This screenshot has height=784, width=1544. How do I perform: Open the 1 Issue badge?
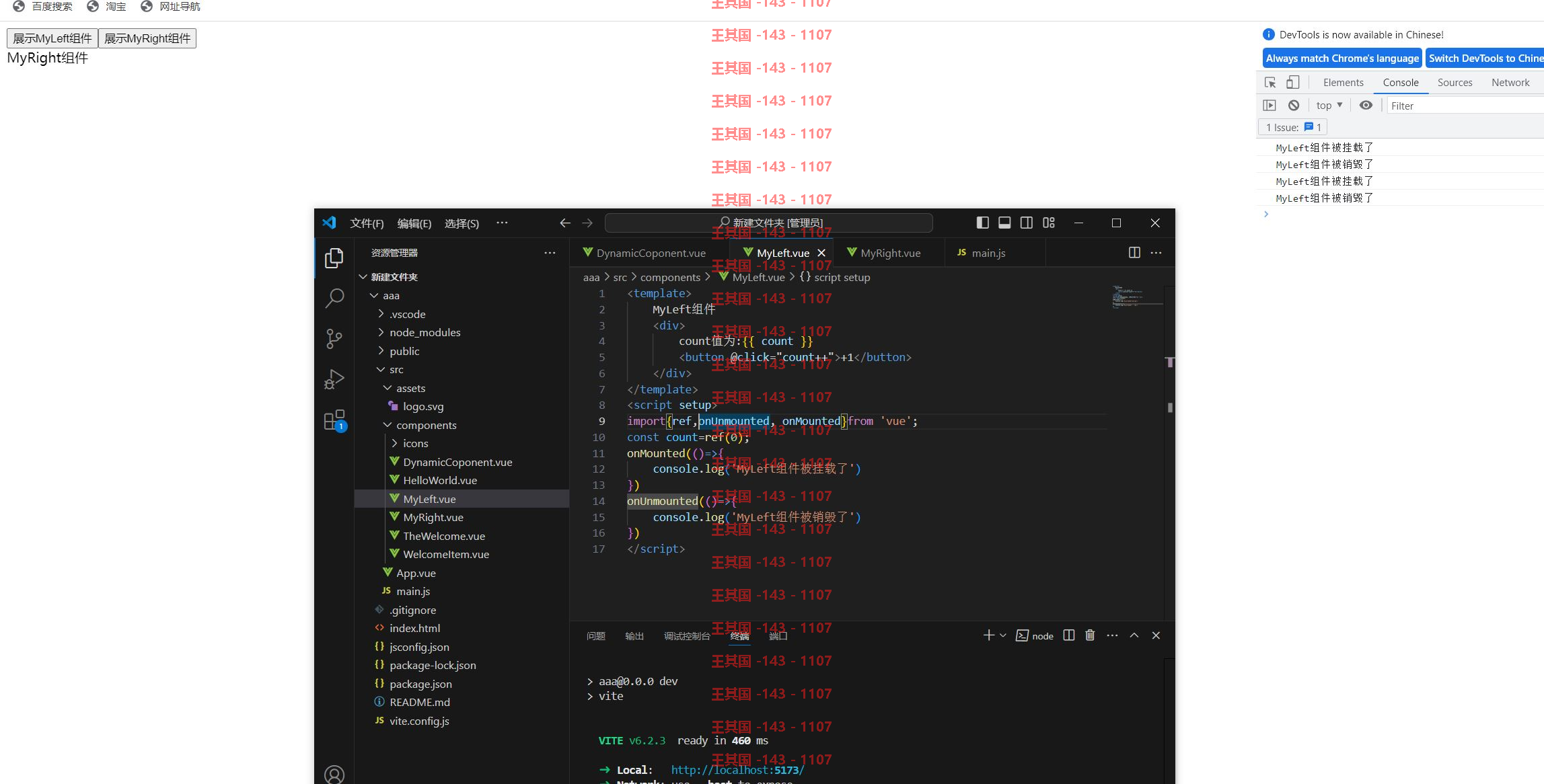1293,127
